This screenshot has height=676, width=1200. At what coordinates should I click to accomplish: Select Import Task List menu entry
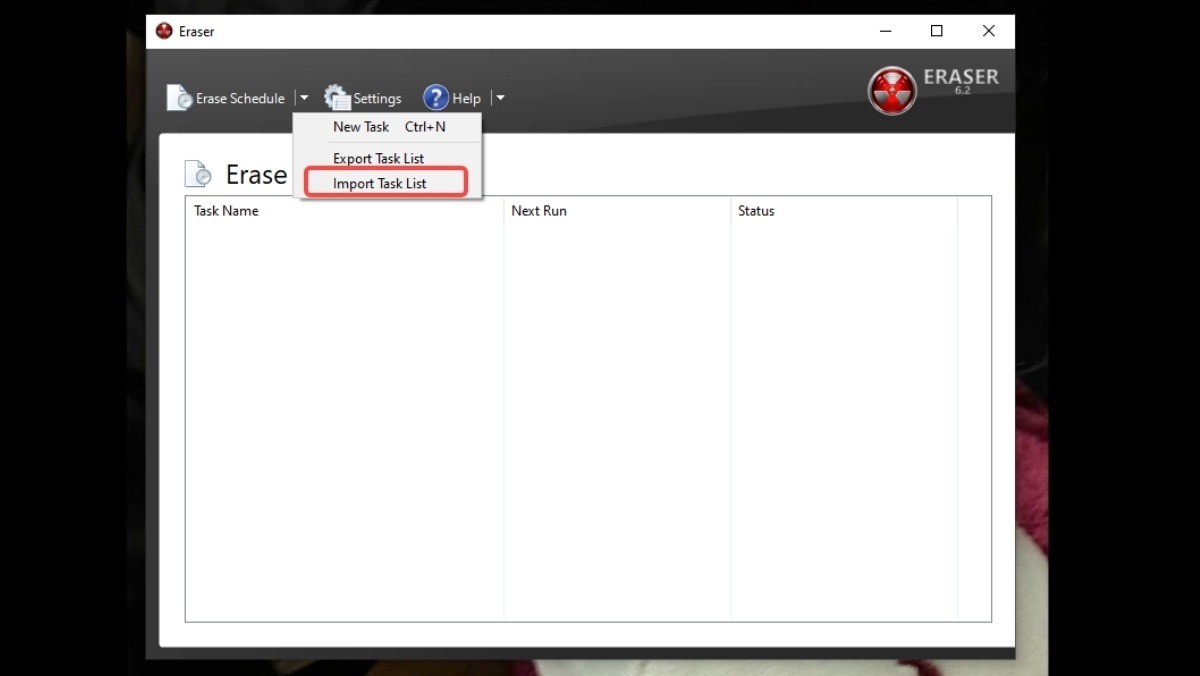click(388, 183)
